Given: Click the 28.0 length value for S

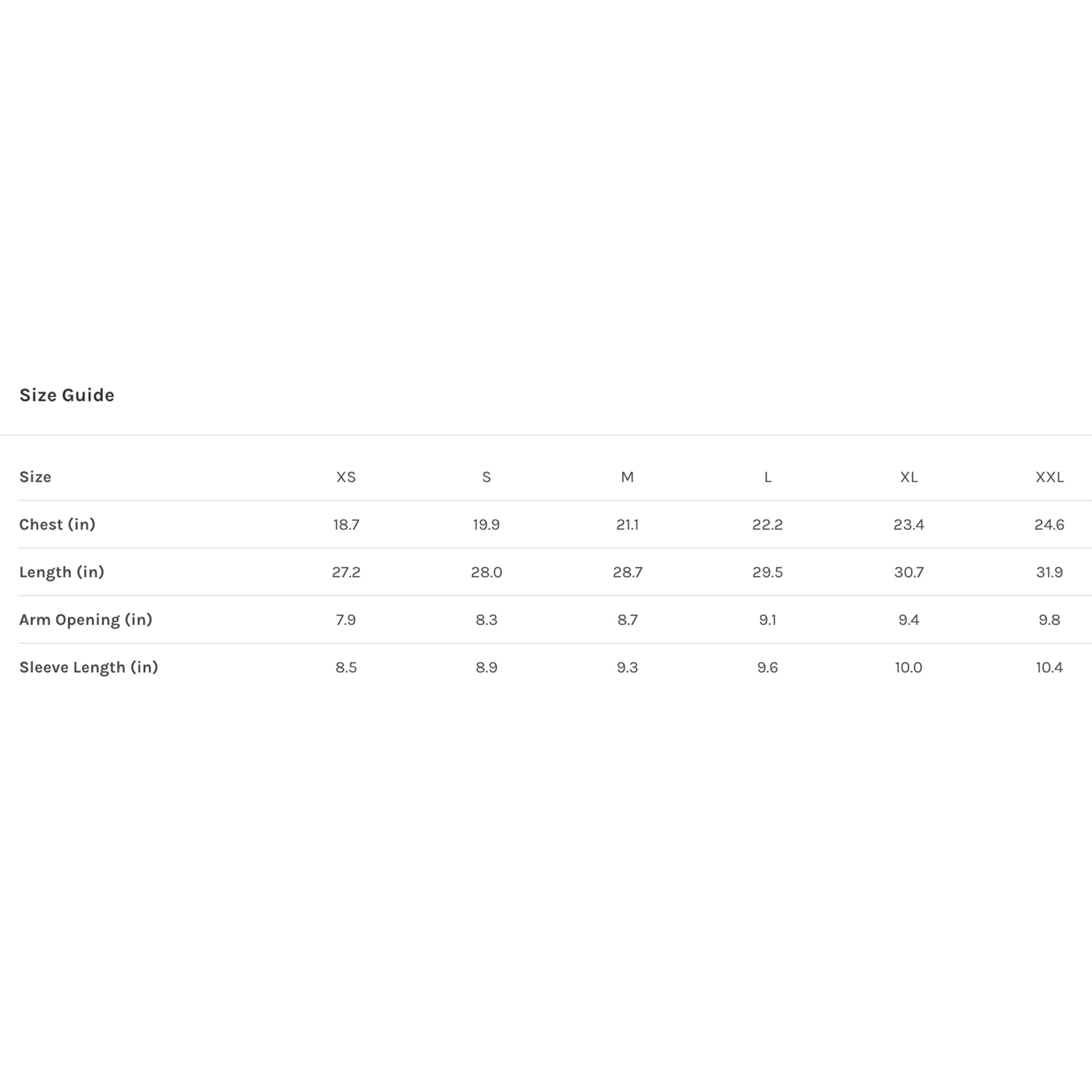Looking at the screenshot, I should (487, 572).
